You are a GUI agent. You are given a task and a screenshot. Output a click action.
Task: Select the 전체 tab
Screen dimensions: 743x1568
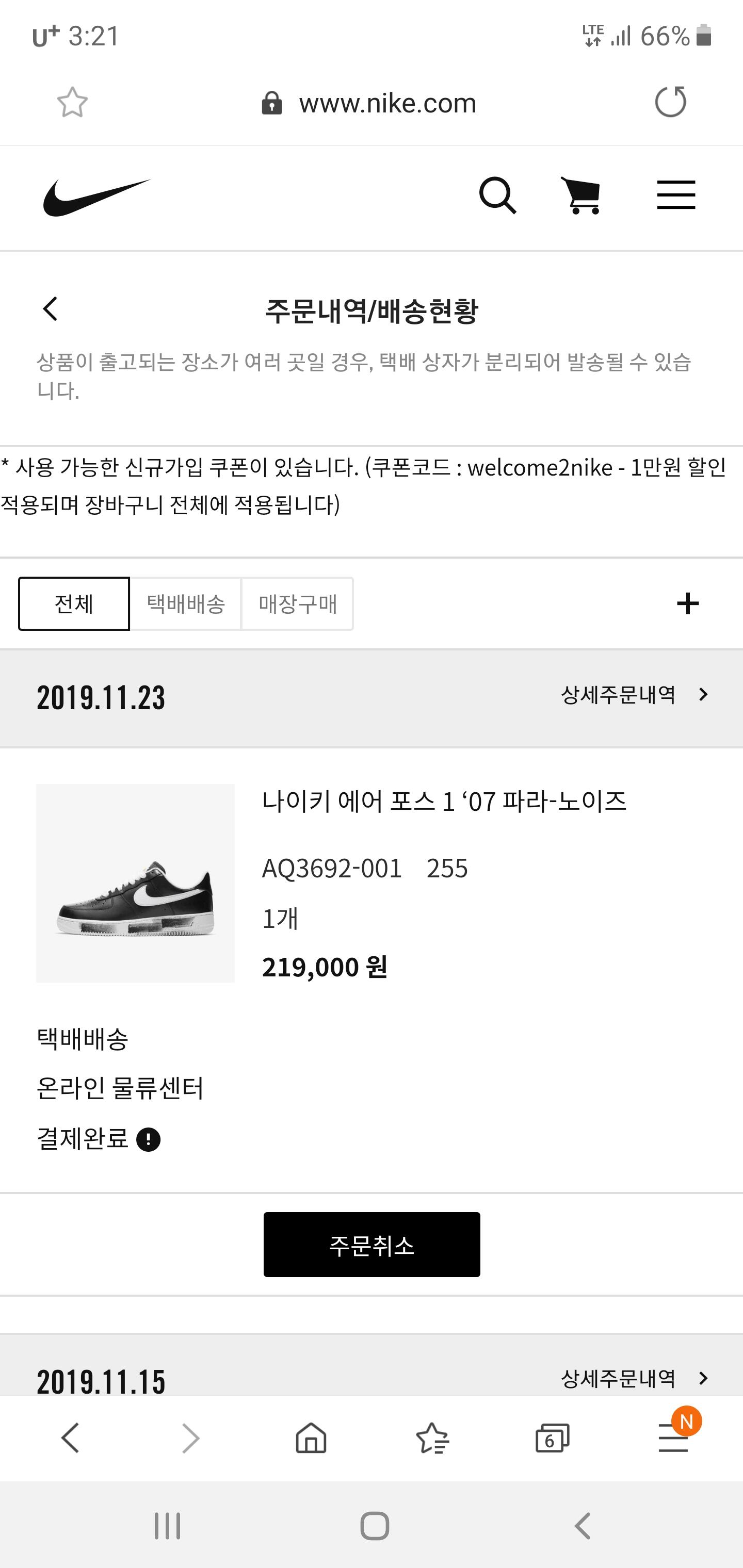click(x=74, y=604)
